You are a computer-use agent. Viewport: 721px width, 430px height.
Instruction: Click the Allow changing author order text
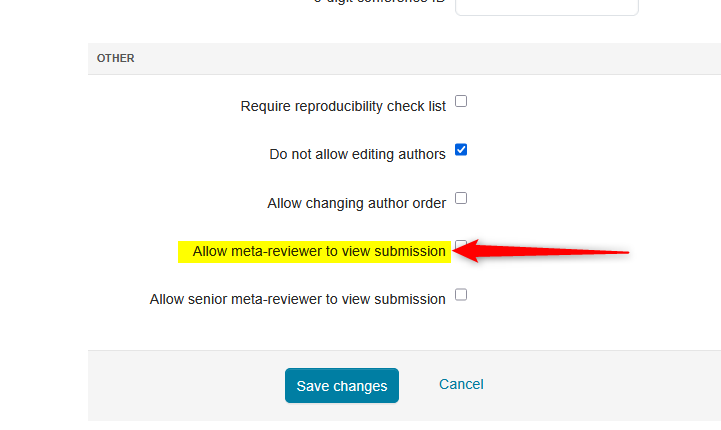[x=356, y=203]
